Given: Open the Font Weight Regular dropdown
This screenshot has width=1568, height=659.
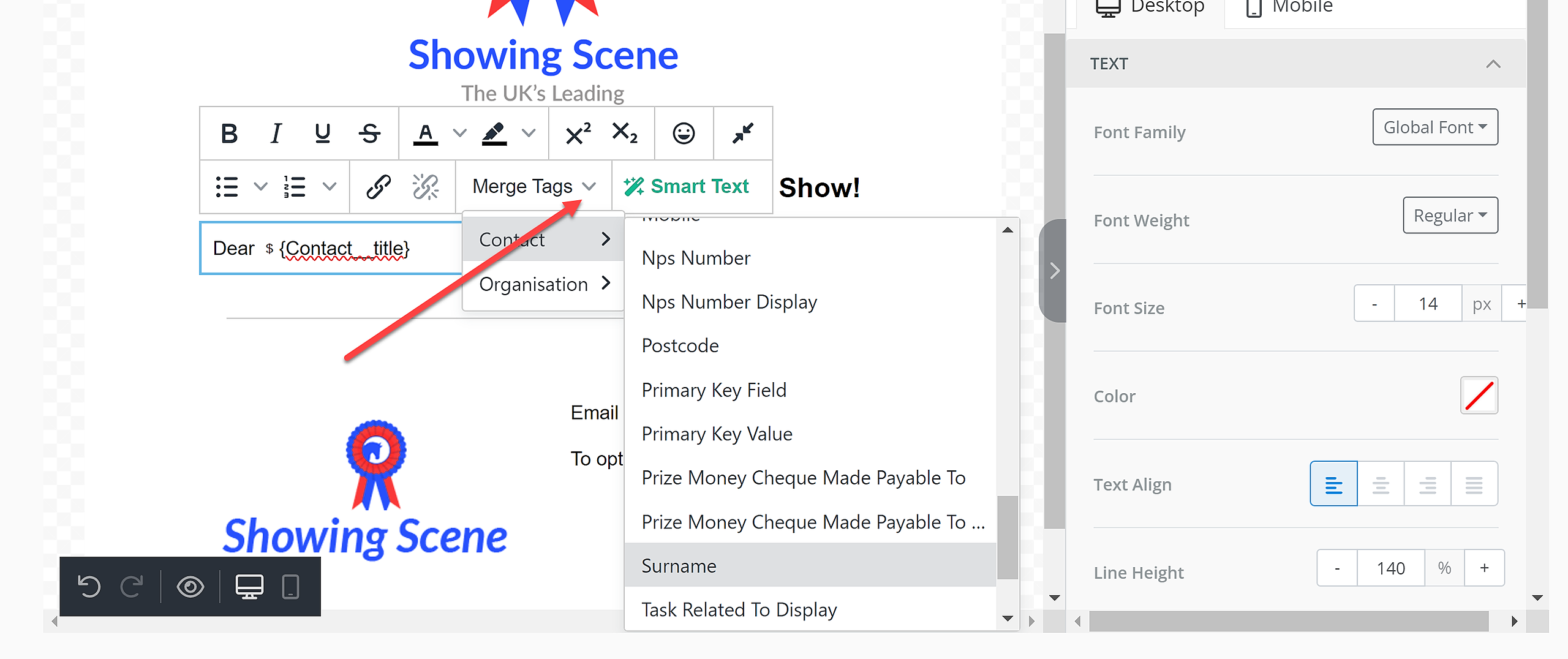Looking at the screenshot, I should (1450, 215).
